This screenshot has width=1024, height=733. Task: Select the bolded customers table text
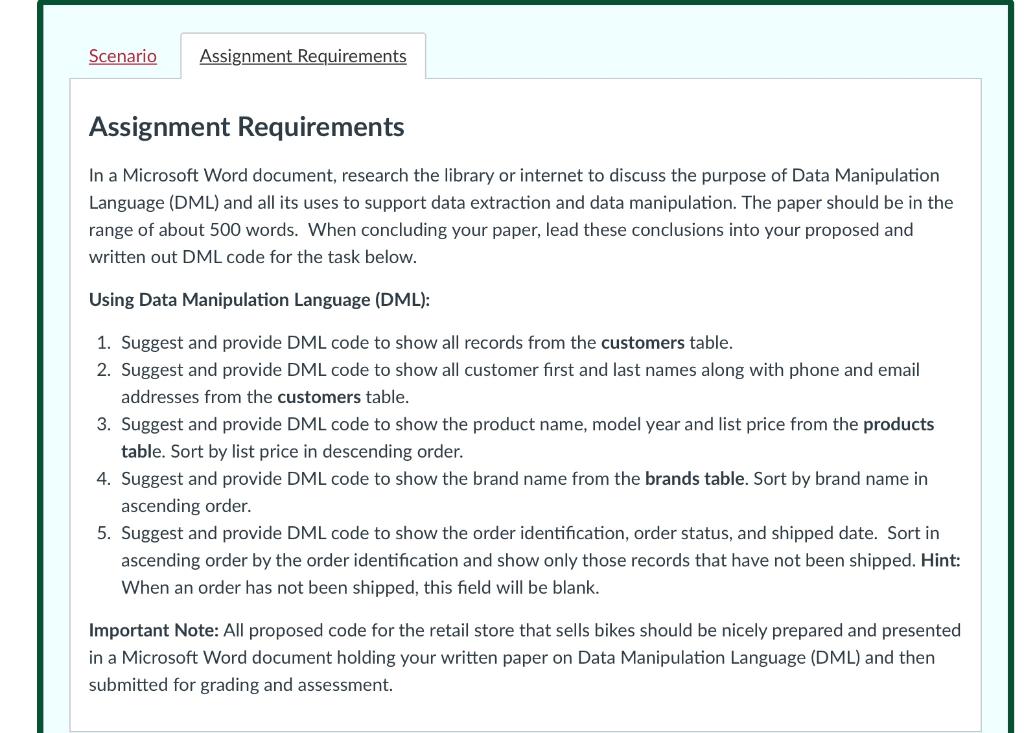(x=643, y=342)
